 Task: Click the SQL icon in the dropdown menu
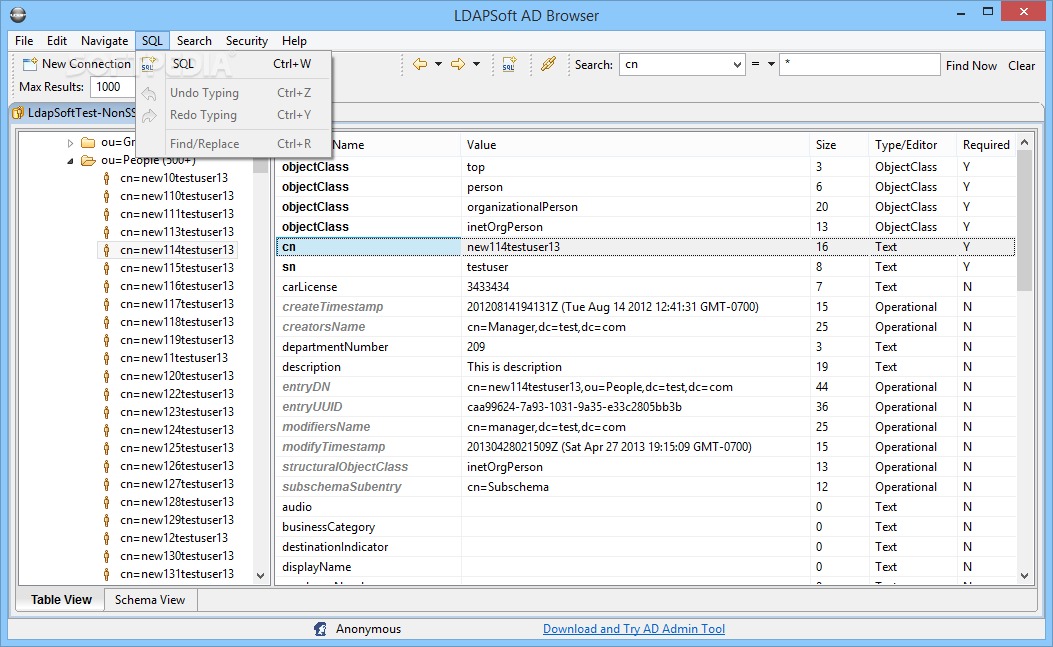click(x=148, y=64)
